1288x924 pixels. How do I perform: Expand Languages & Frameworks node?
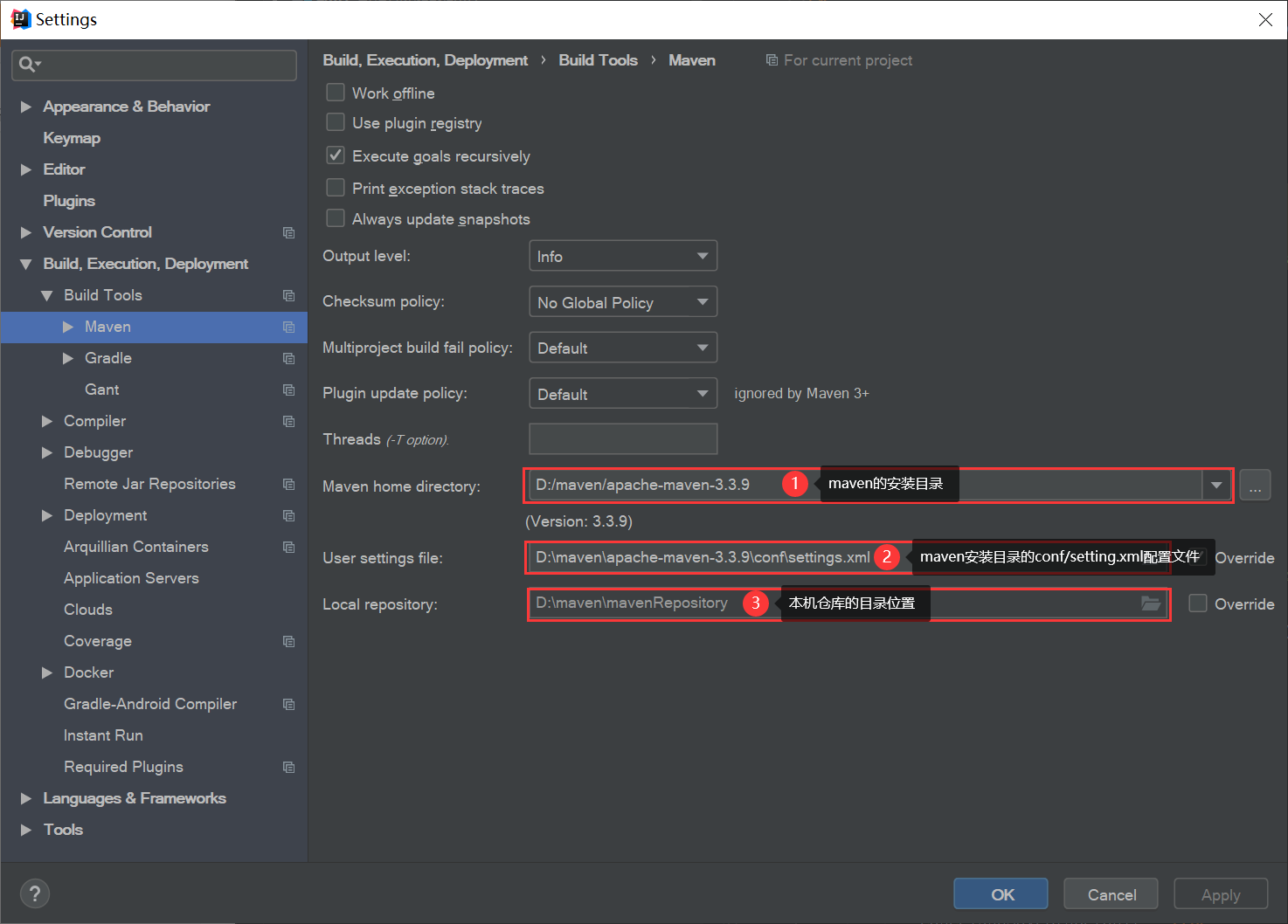pos(26,798)
